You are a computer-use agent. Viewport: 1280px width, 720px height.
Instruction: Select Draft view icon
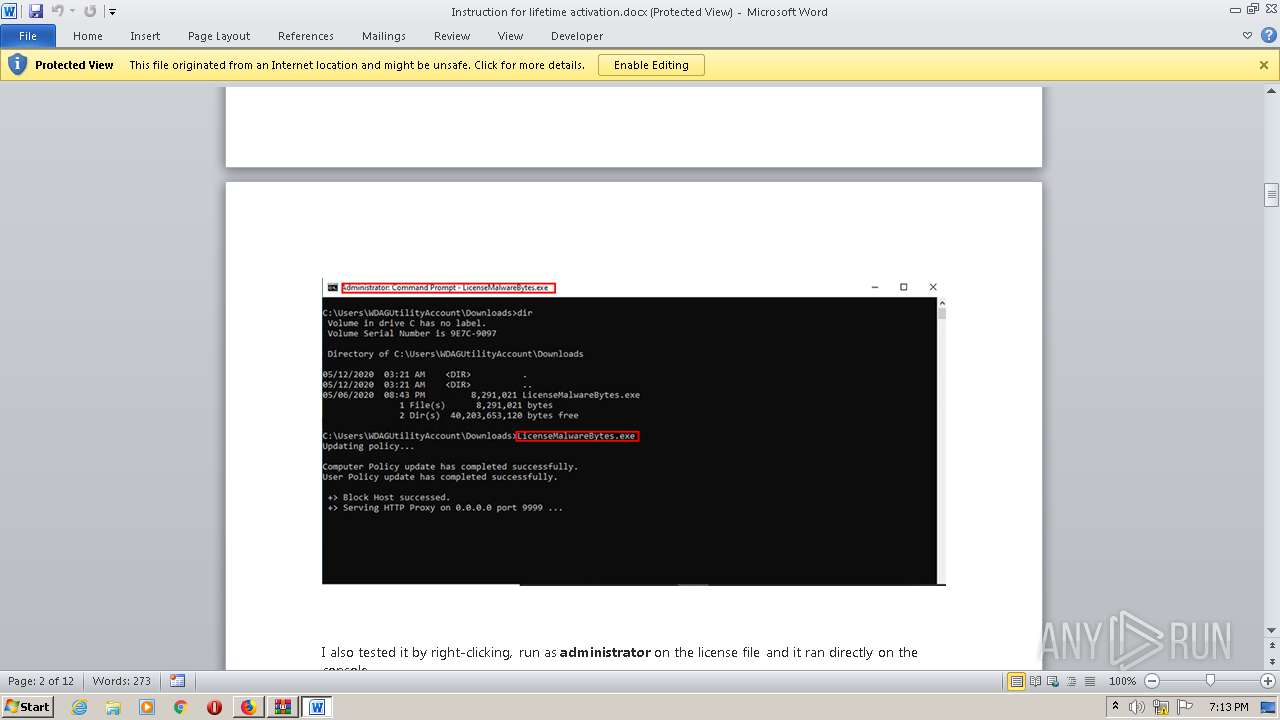pos(1089,681)
